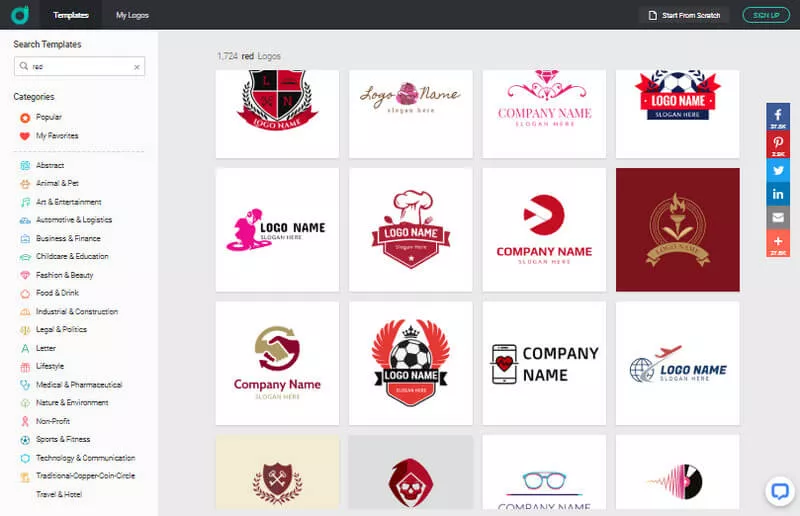
Task: Open the My Logos tab
Action: [x=132, y=15]
